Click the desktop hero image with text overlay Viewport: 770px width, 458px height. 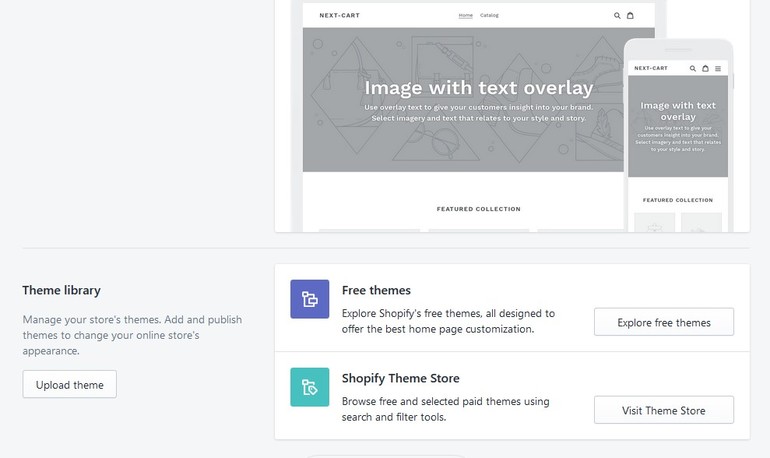(x=463, y=100)
